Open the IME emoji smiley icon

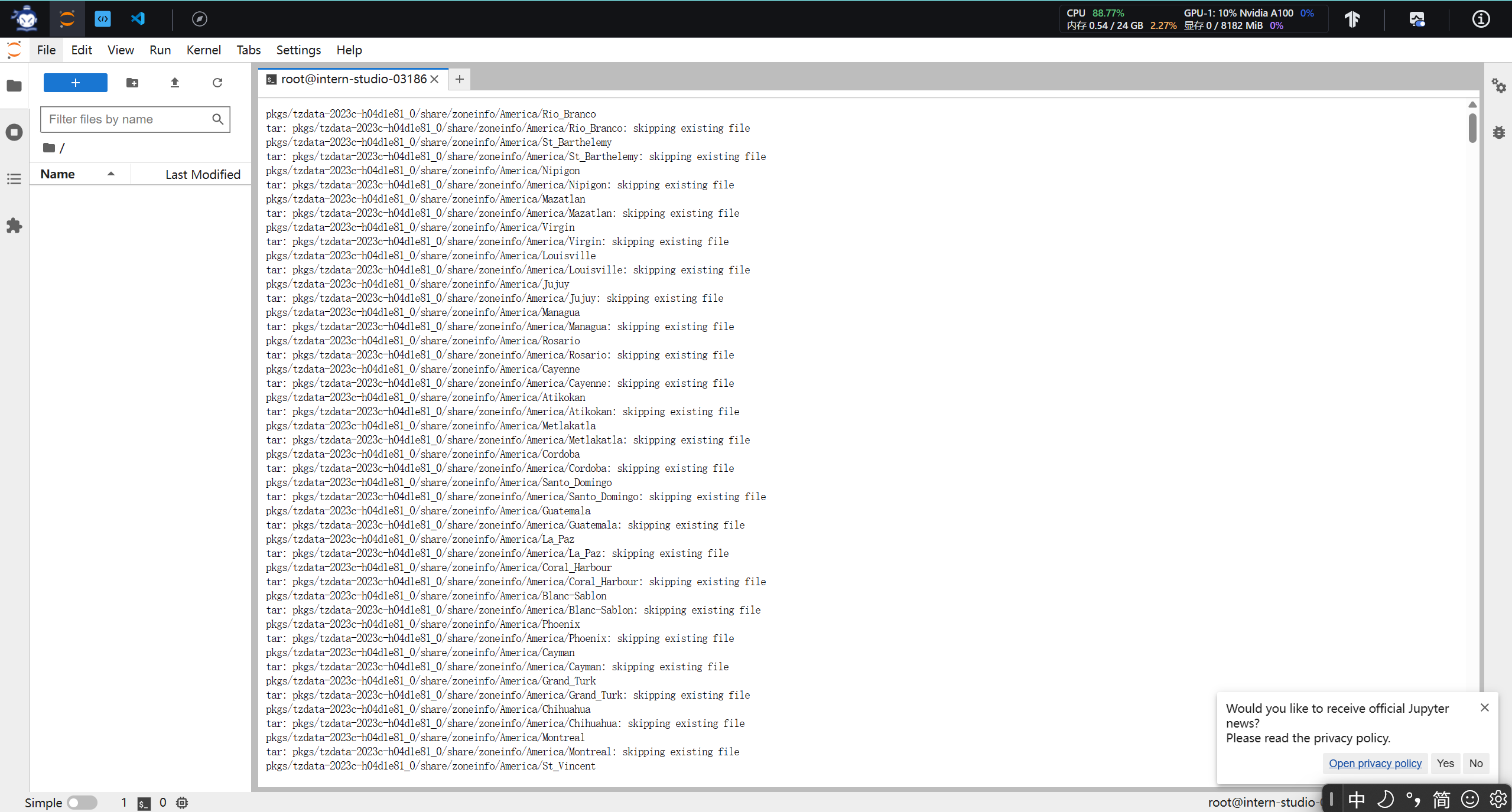(1470, 800)
